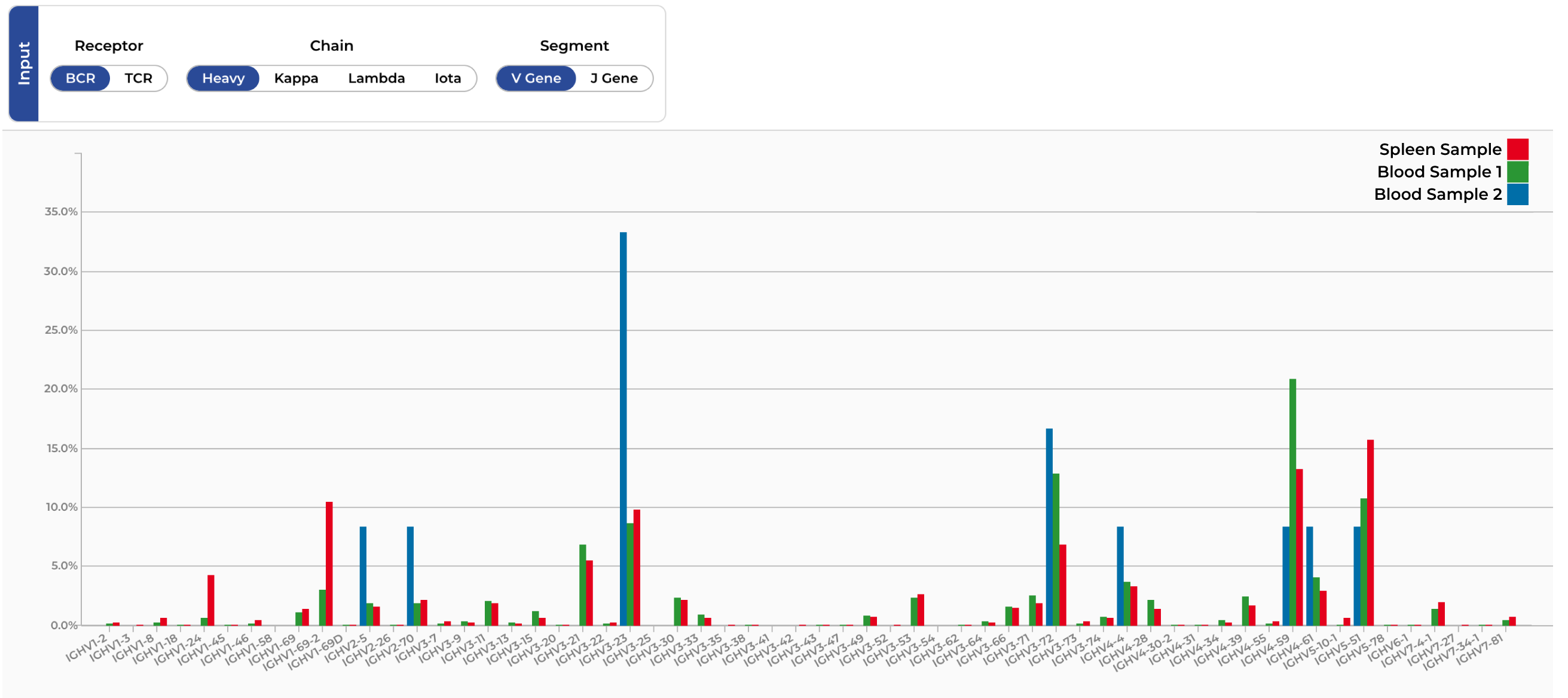Switch receptor to TCR

[x=138, y=78]
